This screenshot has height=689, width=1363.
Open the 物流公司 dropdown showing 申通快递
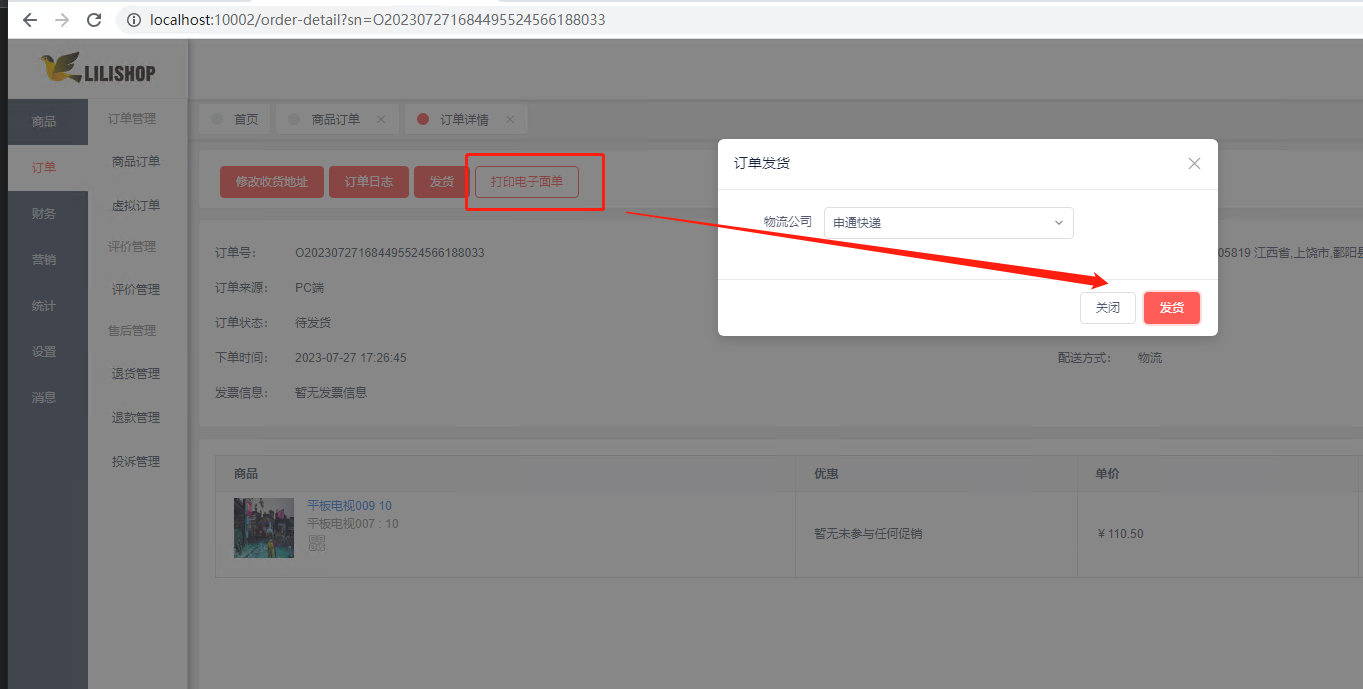tap(948, 223)
